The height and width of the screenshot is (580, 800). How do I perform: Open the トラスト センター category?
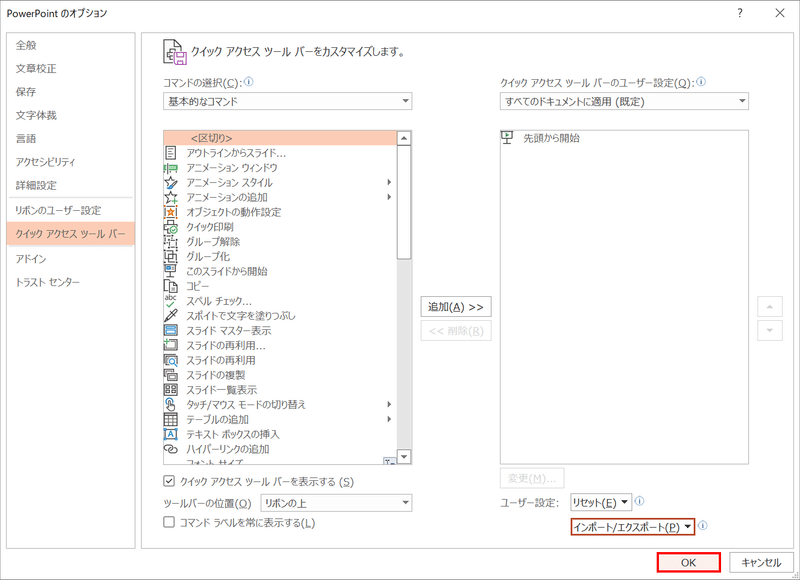[70, 282]
